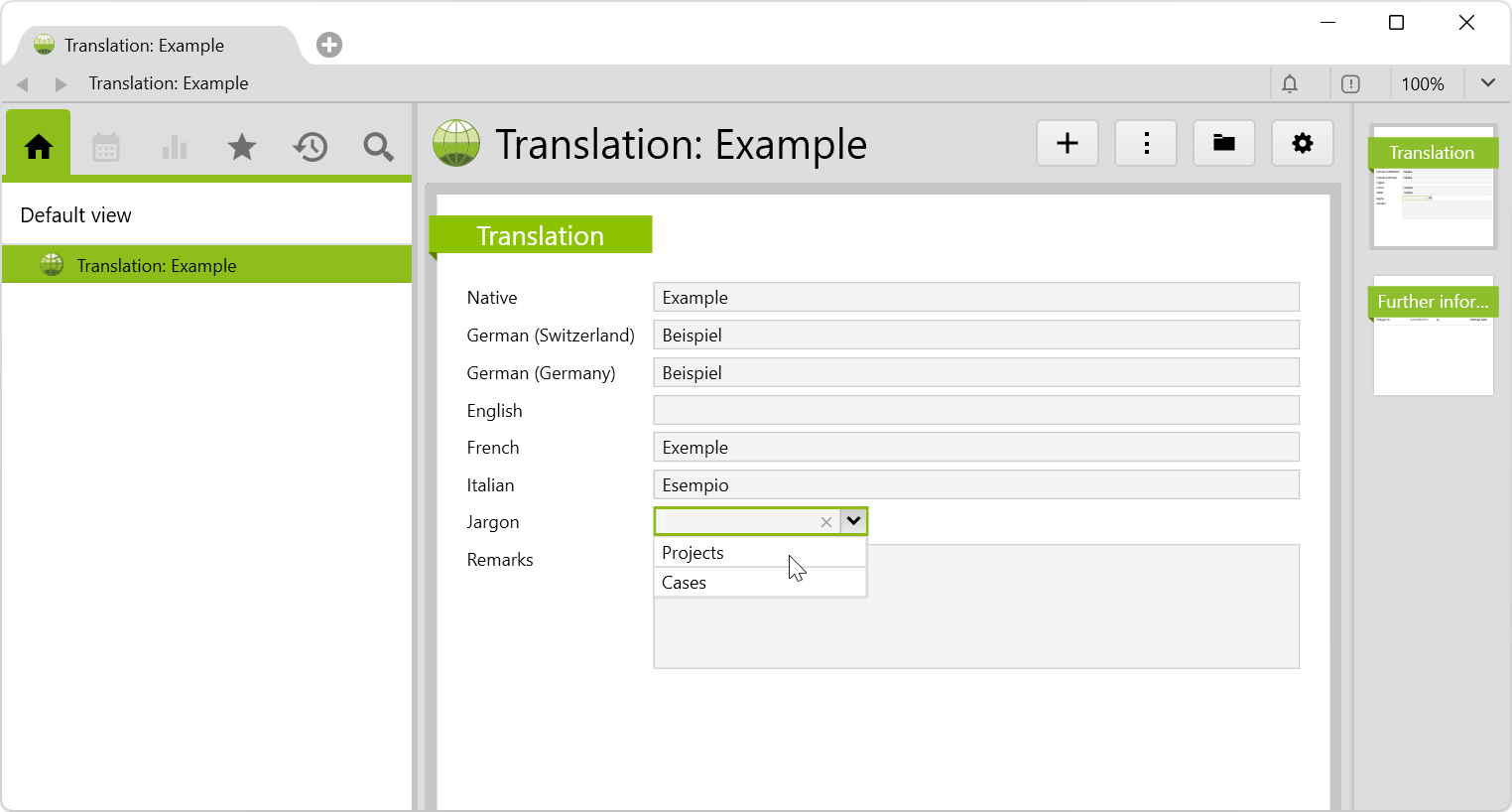Open the Home tab in sidebar
Image resolution: width=1512 pixels, height=812 pixels.
(39, 147)
